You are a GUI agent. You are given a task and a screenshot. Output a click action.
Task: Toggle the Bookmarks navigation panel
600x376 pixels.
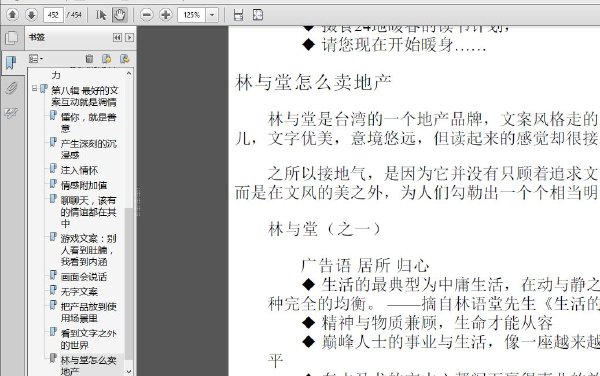(x=11, y=62)
